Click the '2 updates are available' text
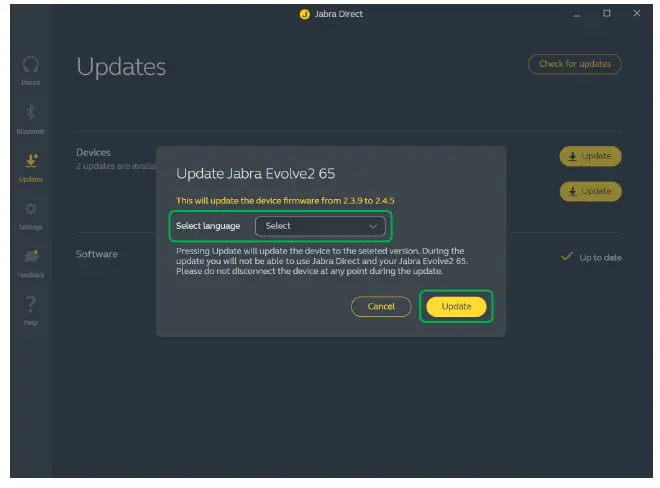 coord(116,166)
